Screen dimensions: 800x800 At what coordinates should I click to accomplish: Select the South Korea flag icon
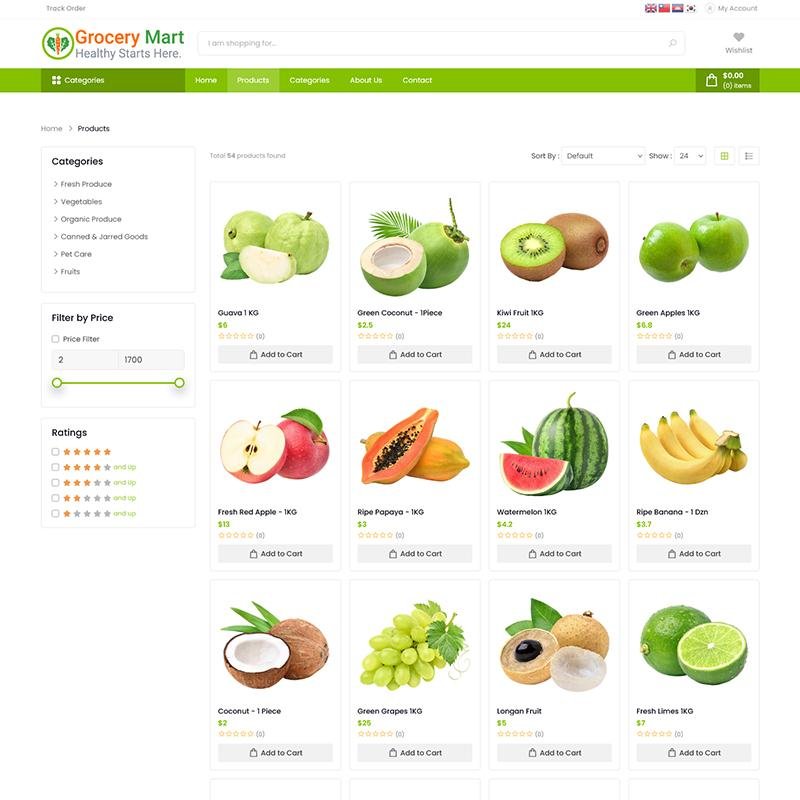click(690, 8)
